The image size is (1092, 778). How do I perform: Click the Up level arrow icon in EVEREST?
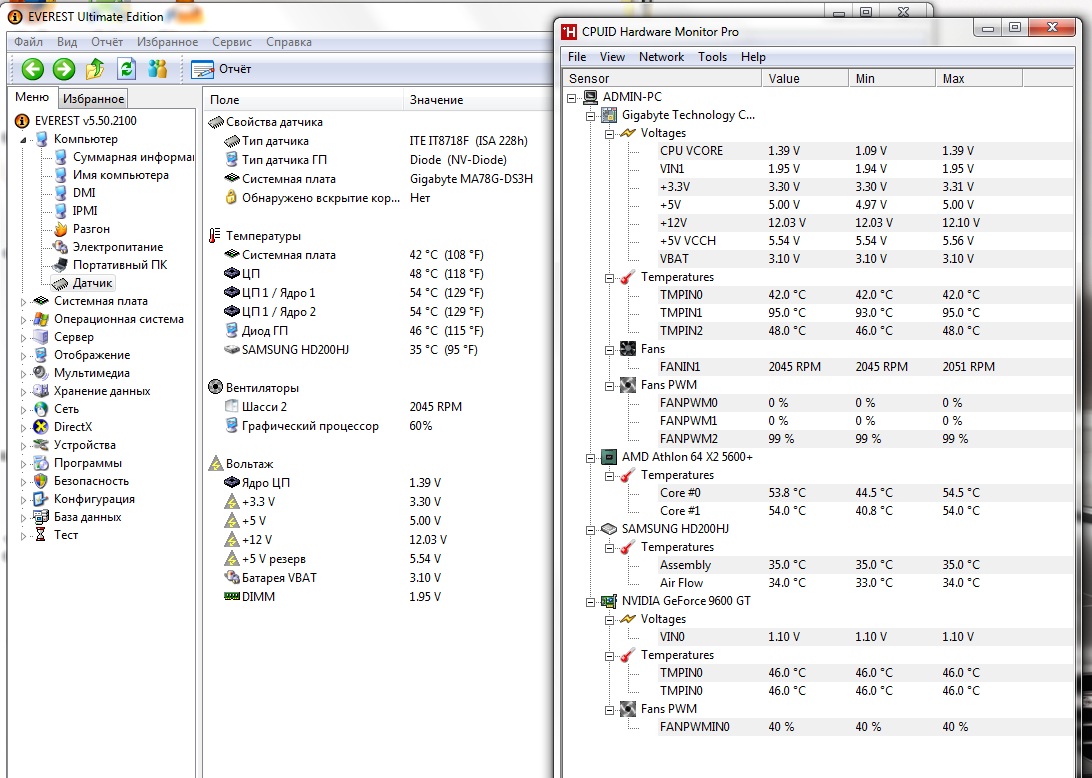click(95, 69)
